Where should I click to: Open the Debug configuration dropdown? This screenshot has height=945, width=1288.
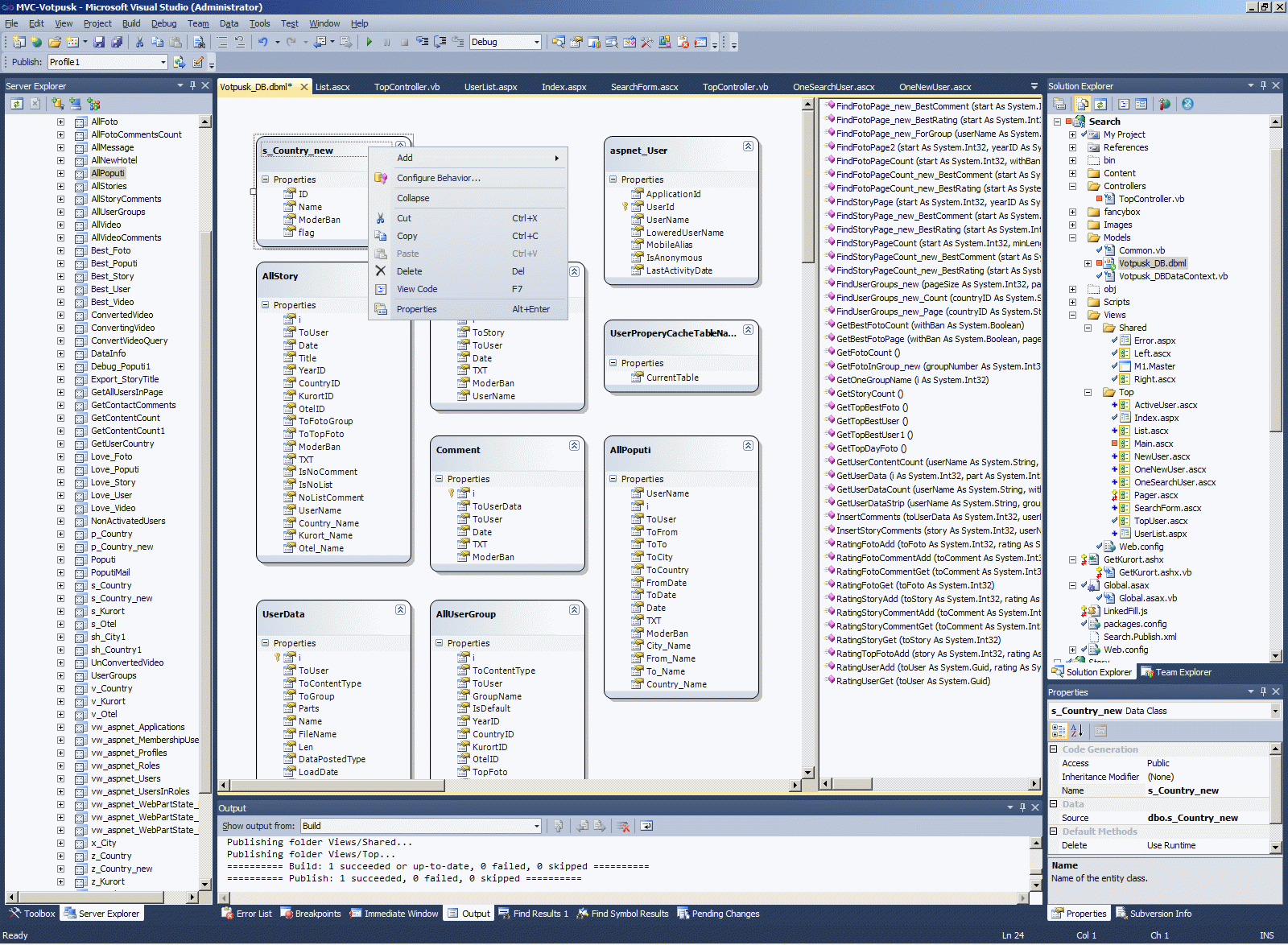[537, 42]
